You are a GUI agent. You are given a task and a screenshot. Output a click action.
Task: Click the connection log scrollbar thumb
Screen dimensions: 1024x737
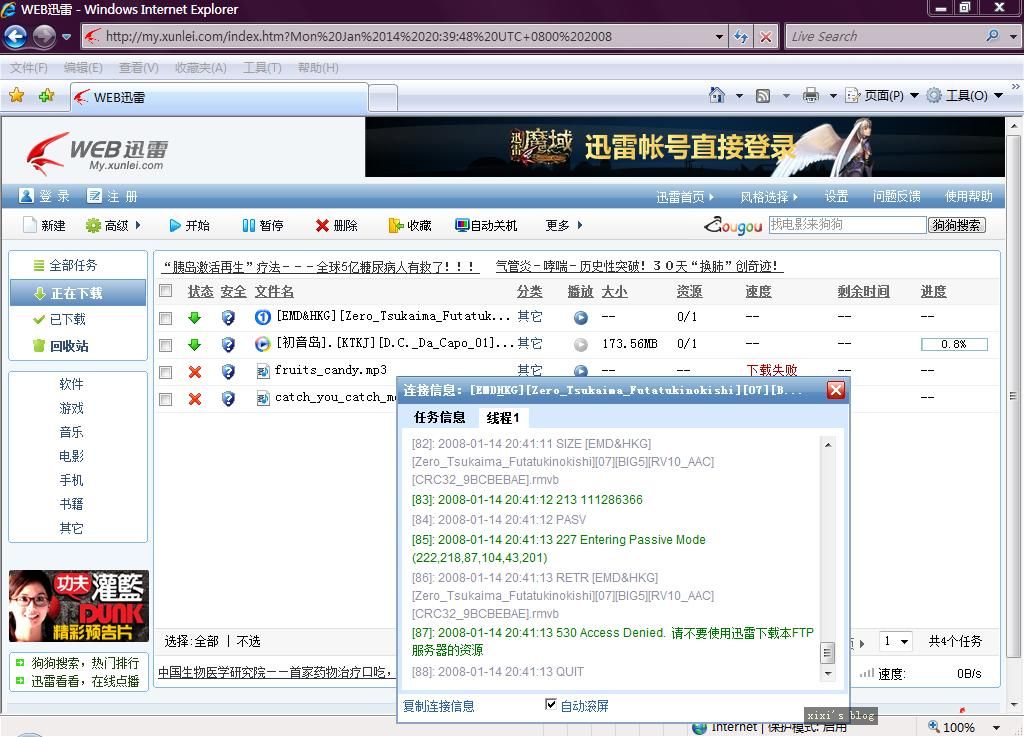pos(827,651)
